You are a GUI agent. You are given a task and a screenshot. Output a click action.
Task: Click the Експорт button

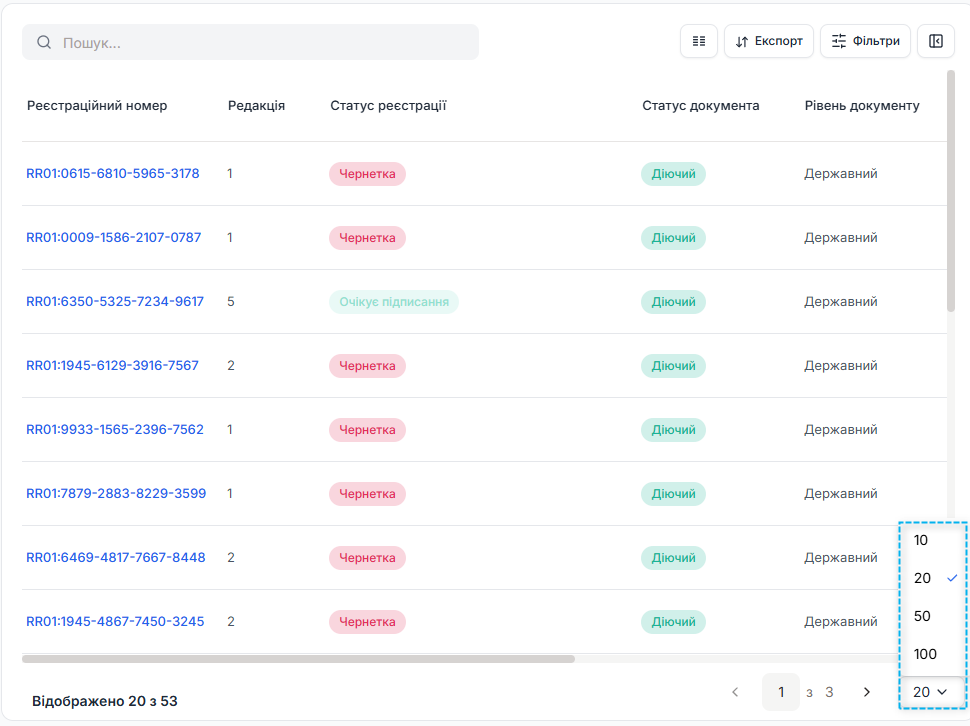click(x=768, y=41)
